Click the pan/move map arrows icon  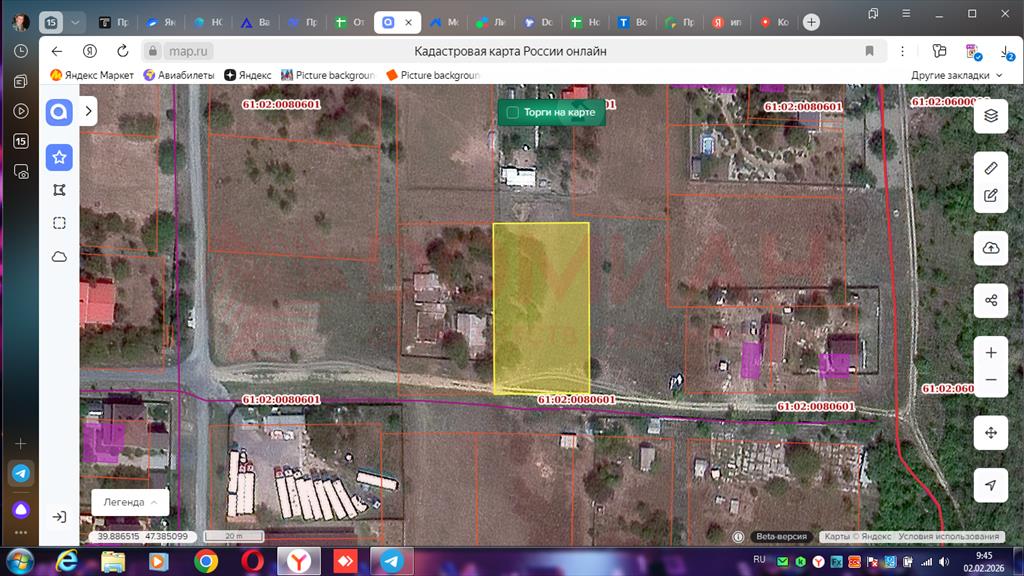(990, 433)
